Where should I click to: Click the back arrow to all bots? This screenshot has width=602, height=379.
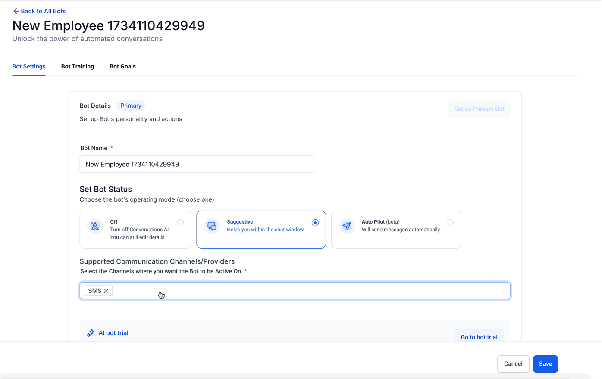[x=16, y=11]
